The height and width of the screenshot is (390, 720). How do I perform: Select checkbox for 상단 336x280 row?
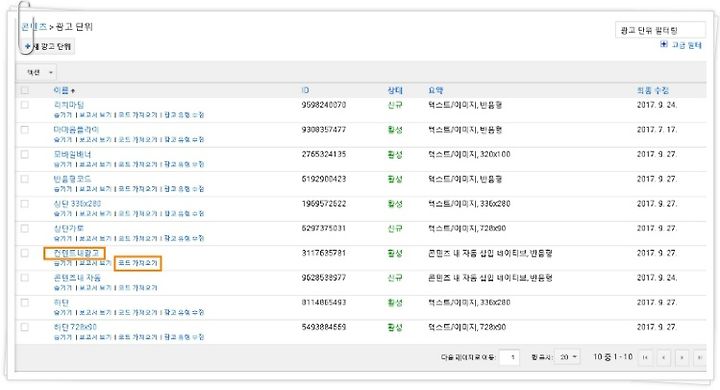click(25, 204)
